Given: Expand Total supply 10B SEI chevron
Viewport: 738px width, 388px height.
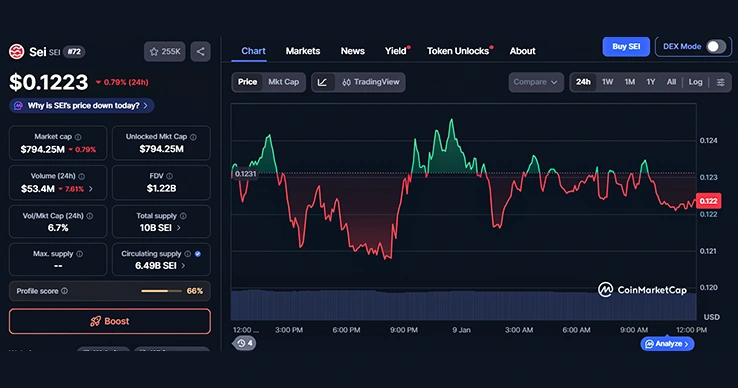Looking at the screenshot, I should pyautogui.click(x=178, y=228).
